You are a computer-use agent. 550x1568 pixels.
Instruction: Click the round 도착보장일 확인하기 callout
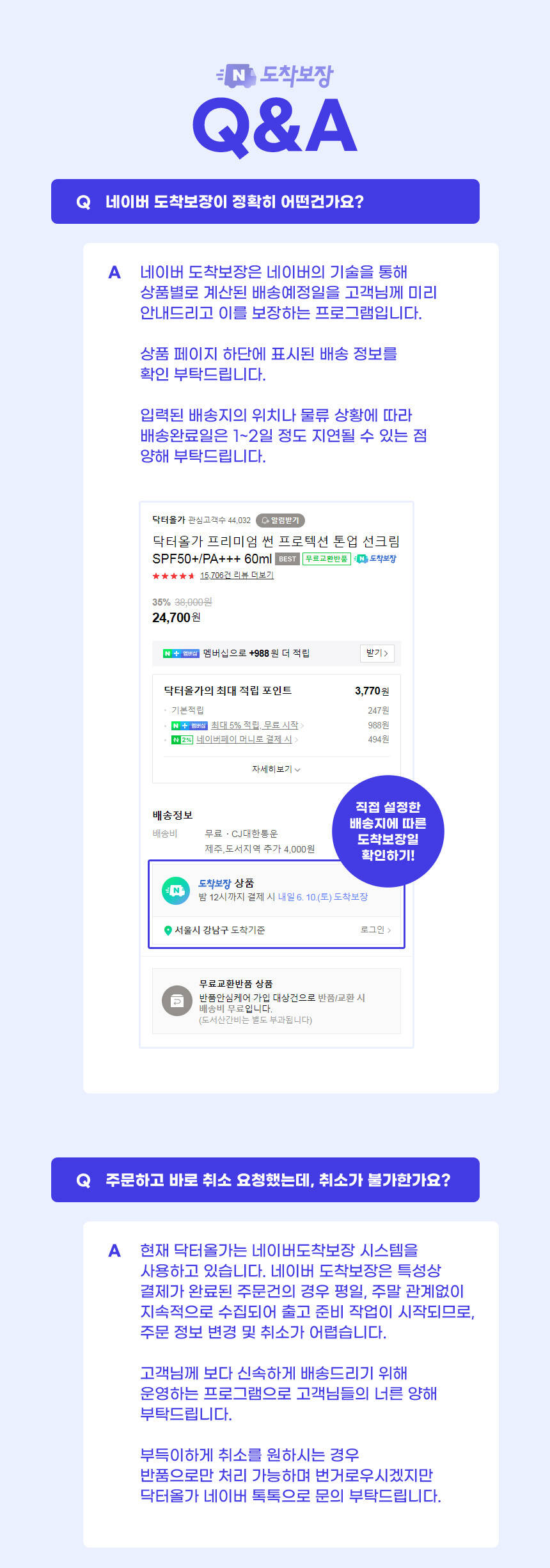click(388, 831)
